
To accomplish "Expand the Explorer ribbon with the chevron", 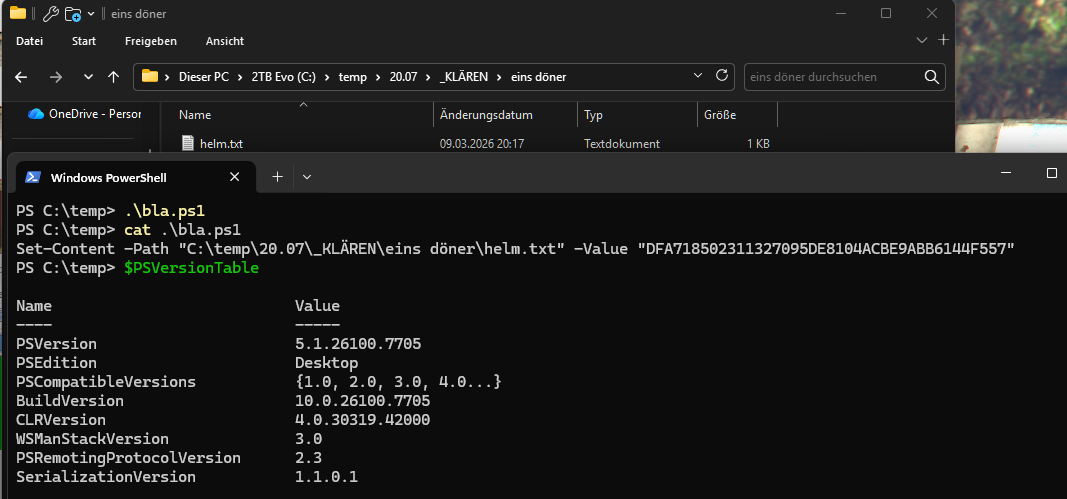I will pos(922,40).
